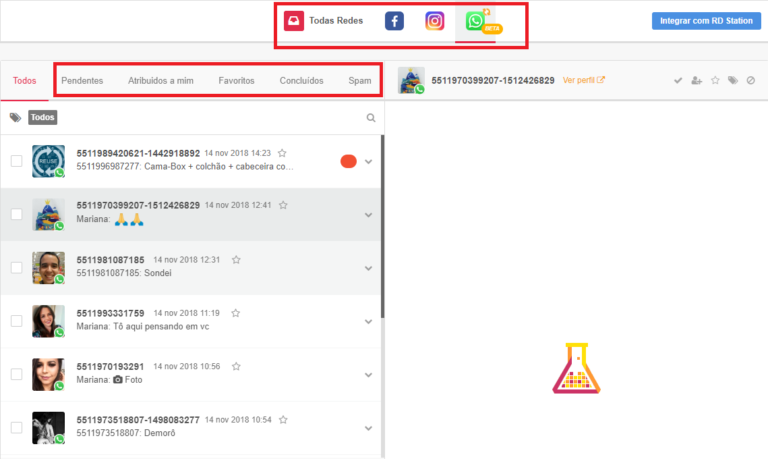The image size is (768, 459).
Task: Expand chevron for conversation 5511973518807-1498083277
Action: (368, 429)
